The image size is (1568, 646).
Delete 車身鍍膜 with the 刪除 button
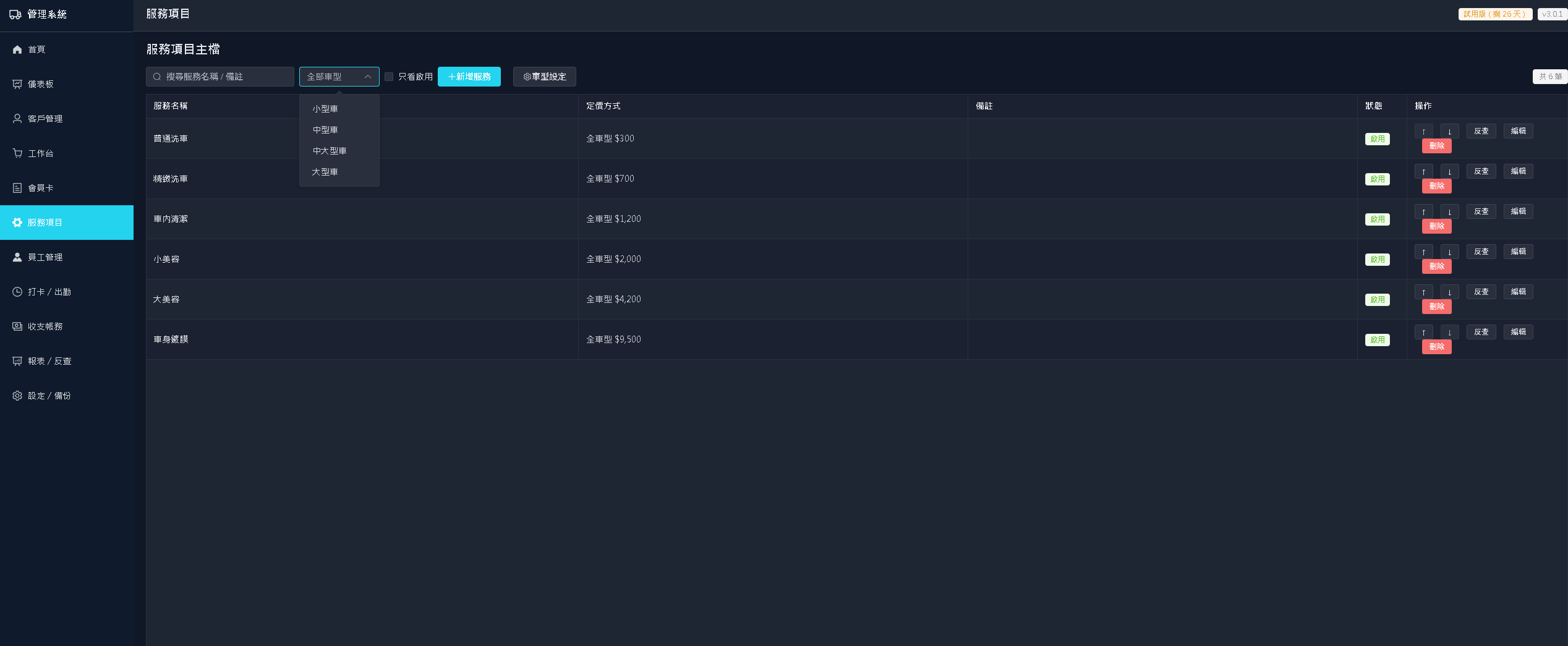(x=1437, y=347)
